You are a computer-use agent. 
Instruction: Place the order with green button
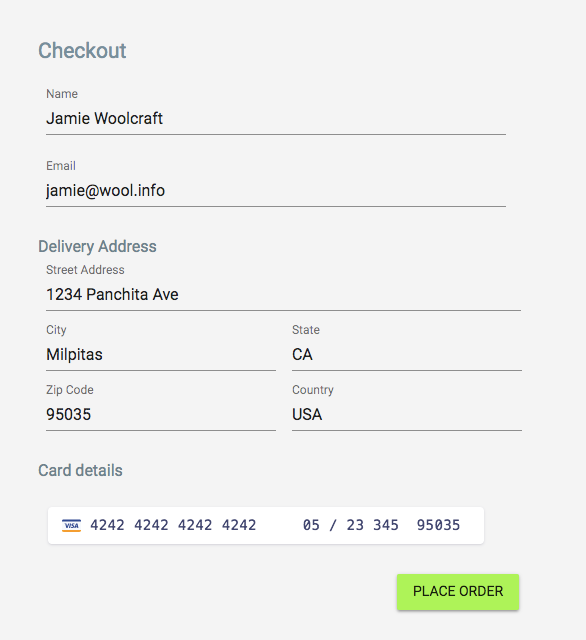(x=458, y=592)
